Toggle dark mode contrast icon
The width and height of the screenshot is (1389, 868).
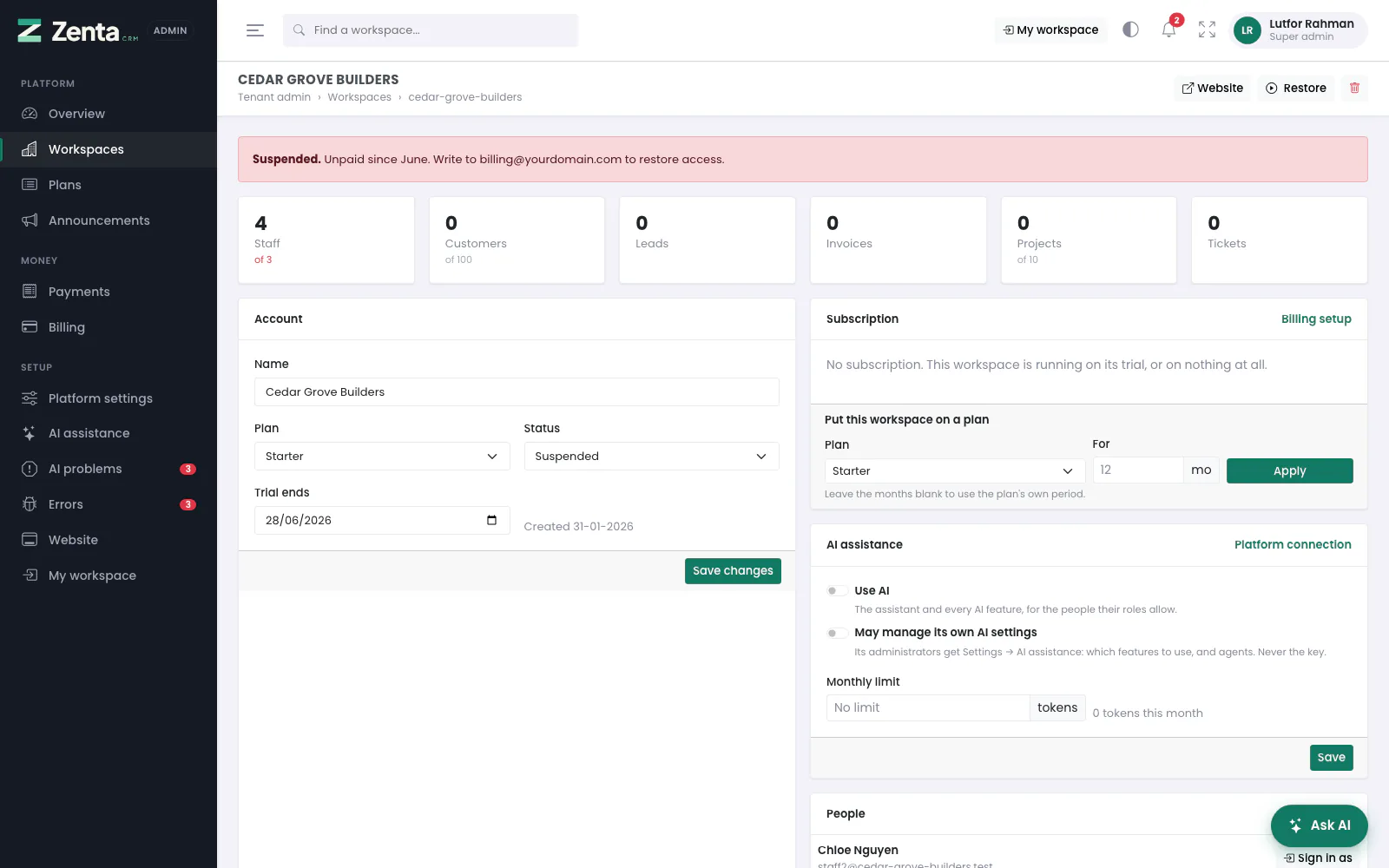click(1130, 30)
